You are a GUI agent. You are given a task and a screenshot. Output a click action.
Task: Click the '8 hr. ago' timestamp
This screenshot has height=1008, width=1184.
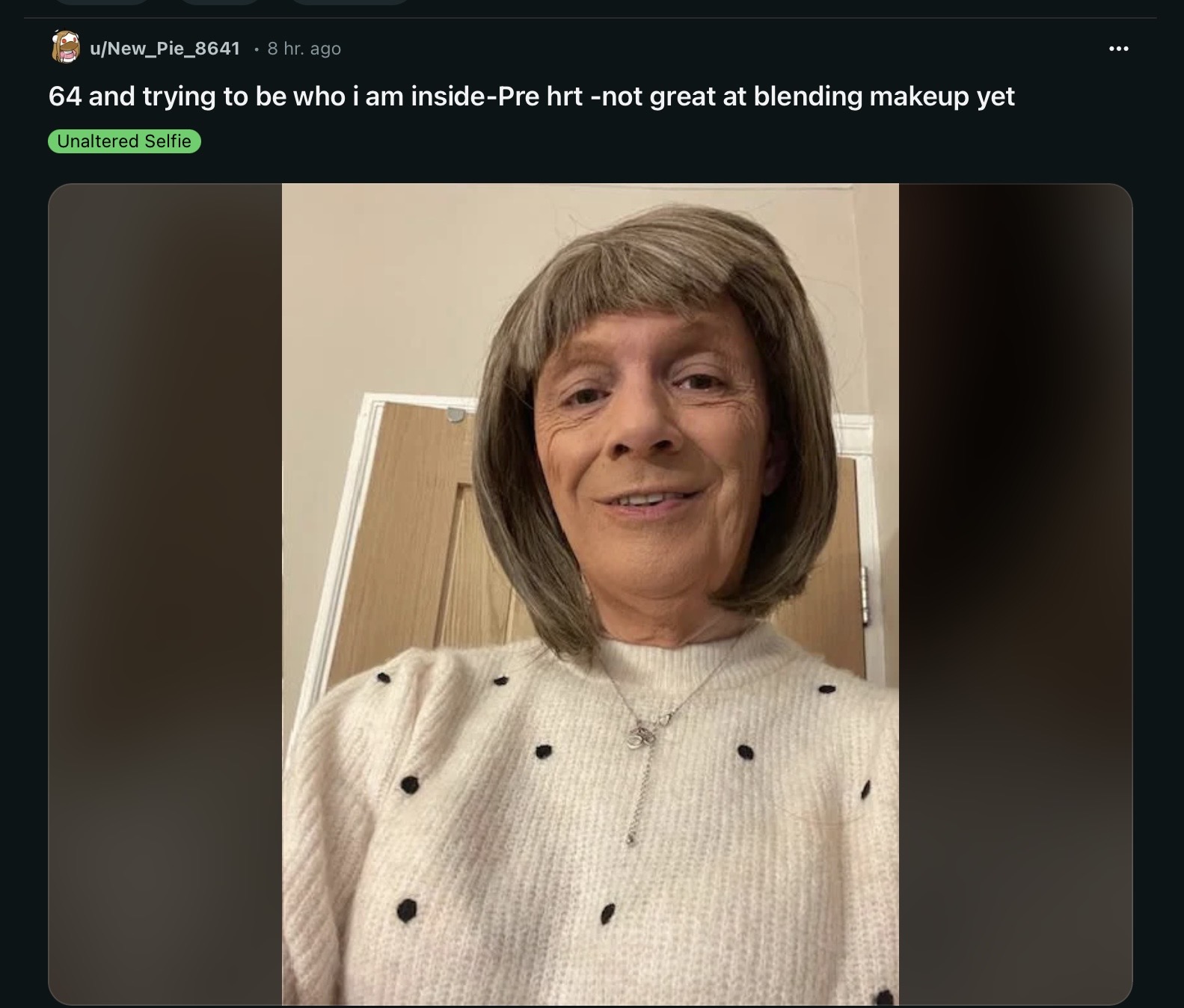click(304, 49)
